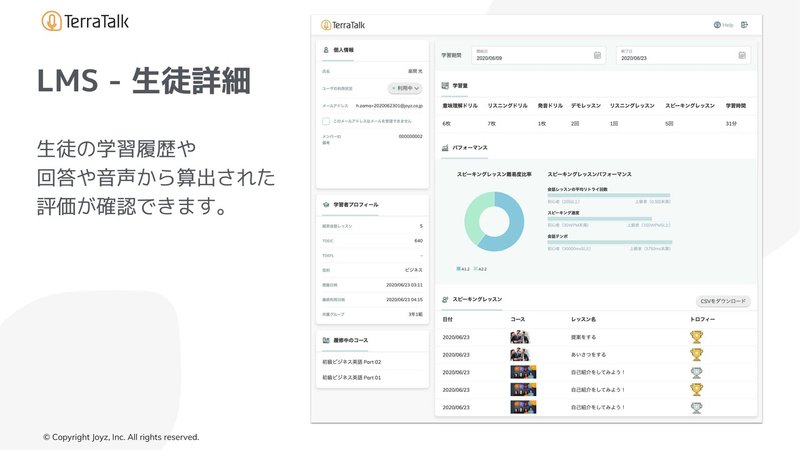
Task: Select the 履修中のコース section tab
Action: tap(345, 340)
